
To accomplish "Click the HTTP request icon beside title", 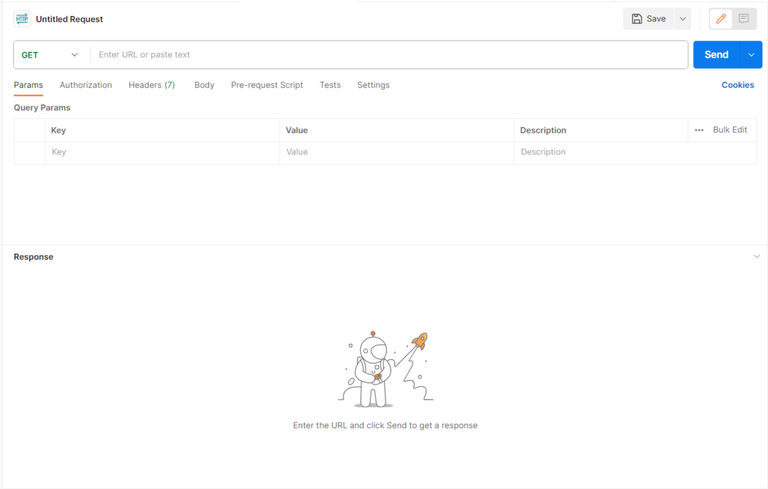I will (22, 19).
